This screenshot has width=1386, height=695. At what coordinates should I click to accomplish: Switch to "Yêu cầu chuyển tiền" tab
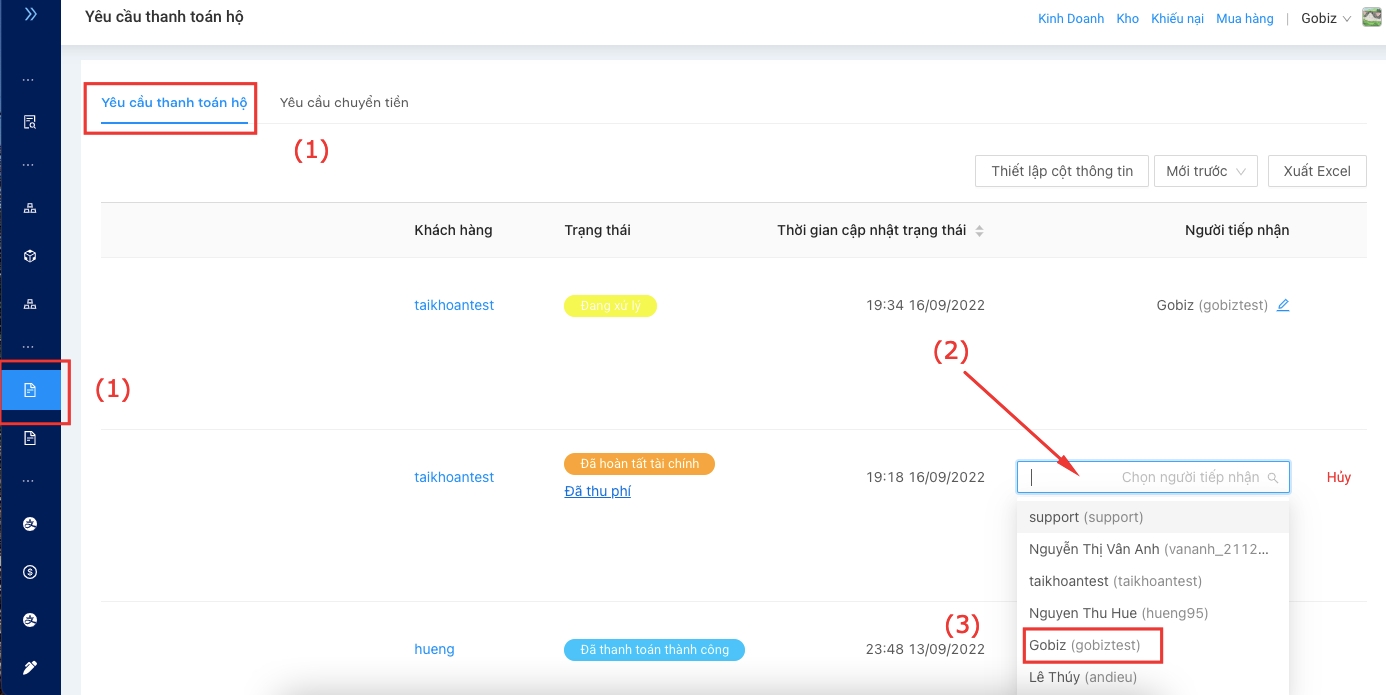(344, 102)
